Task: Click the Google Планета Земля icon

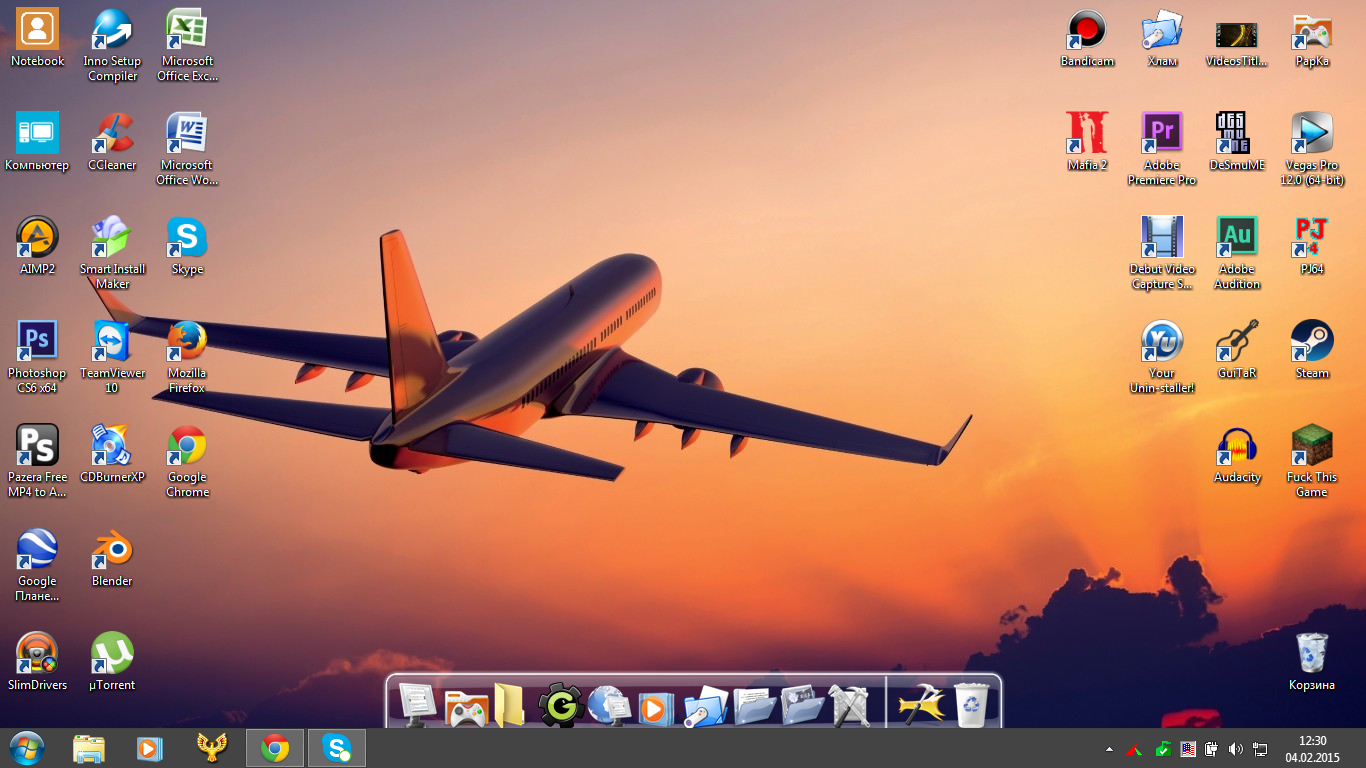Action: point(37,565)
